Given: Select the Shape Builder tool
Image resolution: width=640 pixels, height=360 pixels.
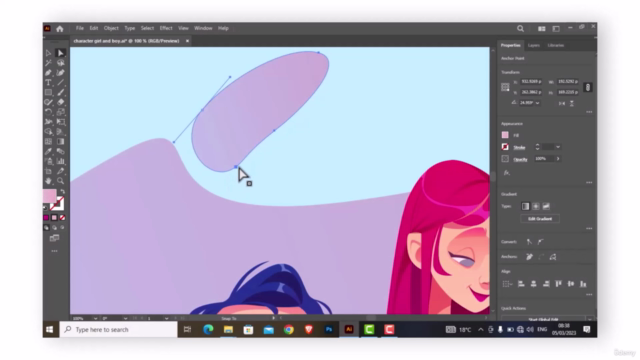Looking at the screenshot, I should tap(49, 131).
